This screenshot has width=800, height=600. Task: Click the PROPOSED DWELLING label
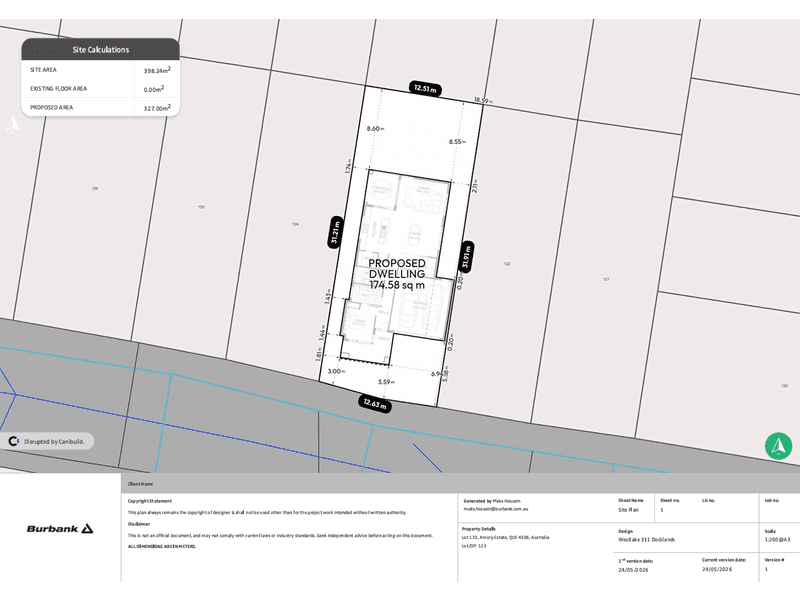pyautogui.click(x=397, y=268)
